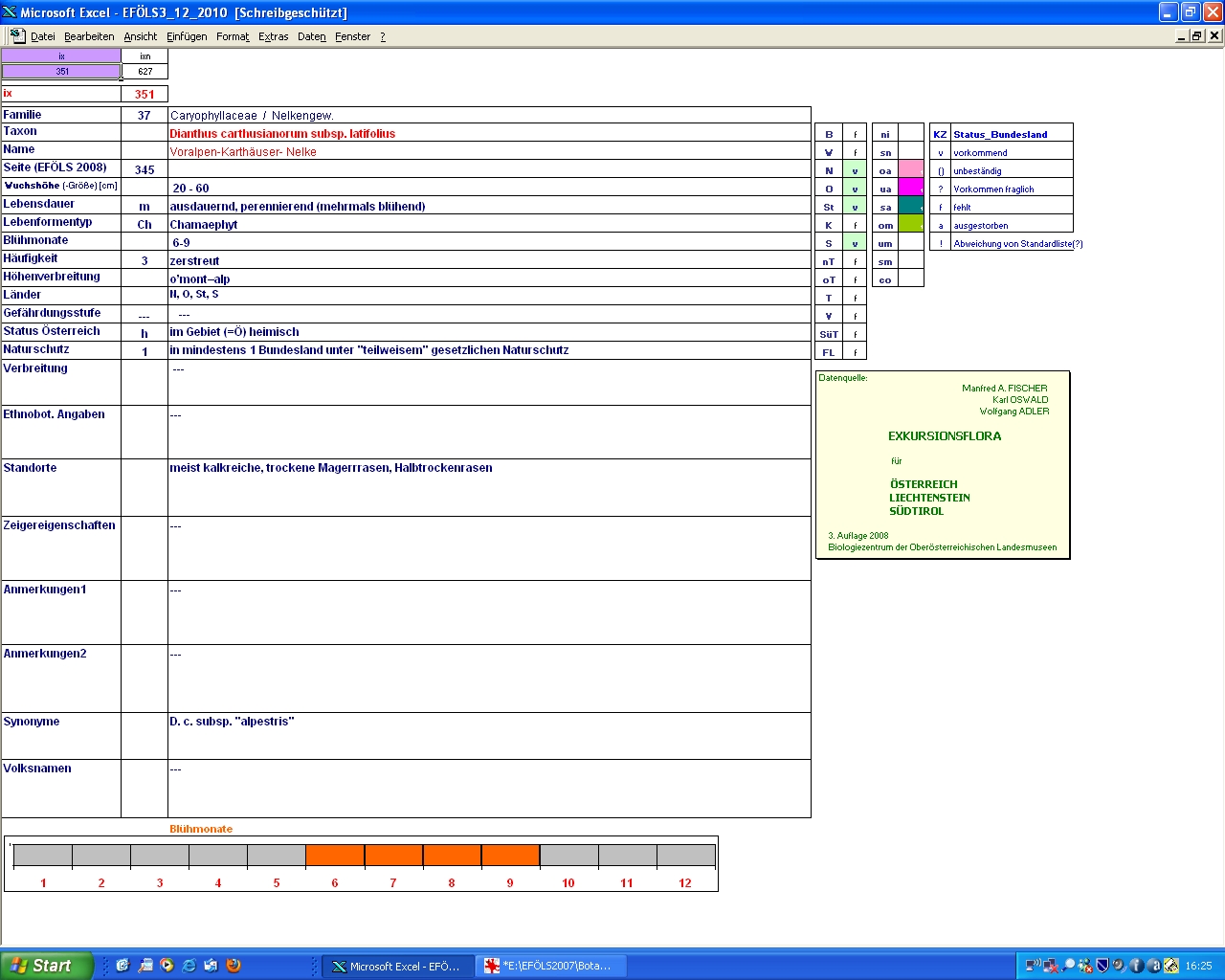Select the Familie cell Caryophyllaceae / Nelkengew.
The width and height of the screenshot is (1225, 980).
tap(489, 115)
